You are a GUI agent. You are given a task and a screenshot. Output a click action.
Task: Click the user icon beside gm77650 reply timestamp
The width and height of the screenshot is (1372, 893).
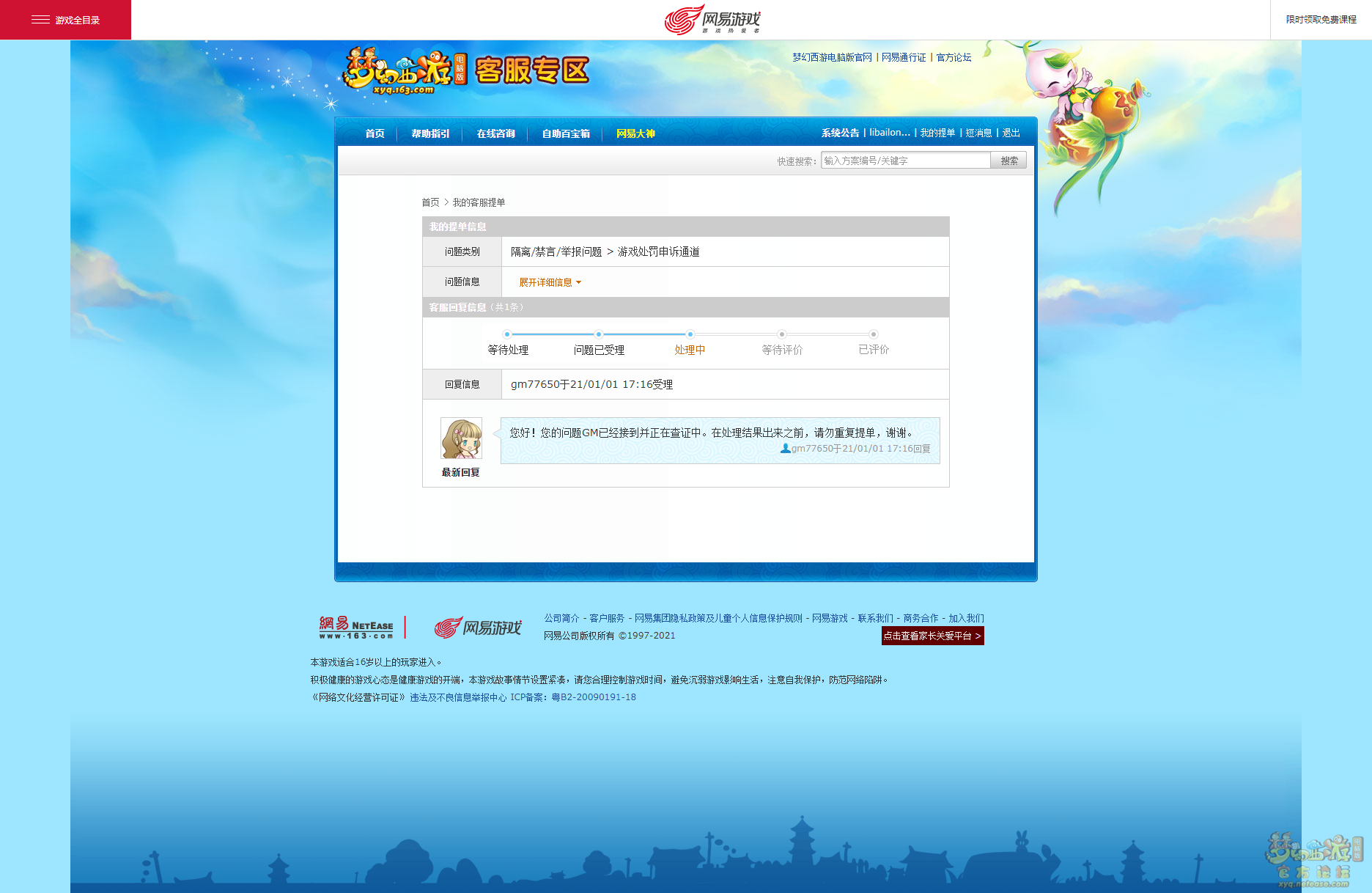(x=785, y=448)
